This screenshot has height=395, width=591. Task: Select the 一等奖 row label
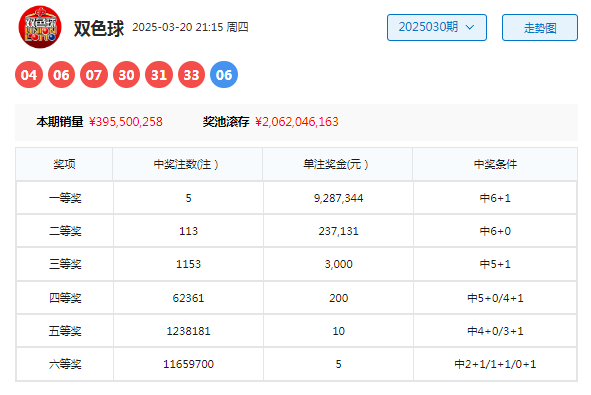point(65,198)
